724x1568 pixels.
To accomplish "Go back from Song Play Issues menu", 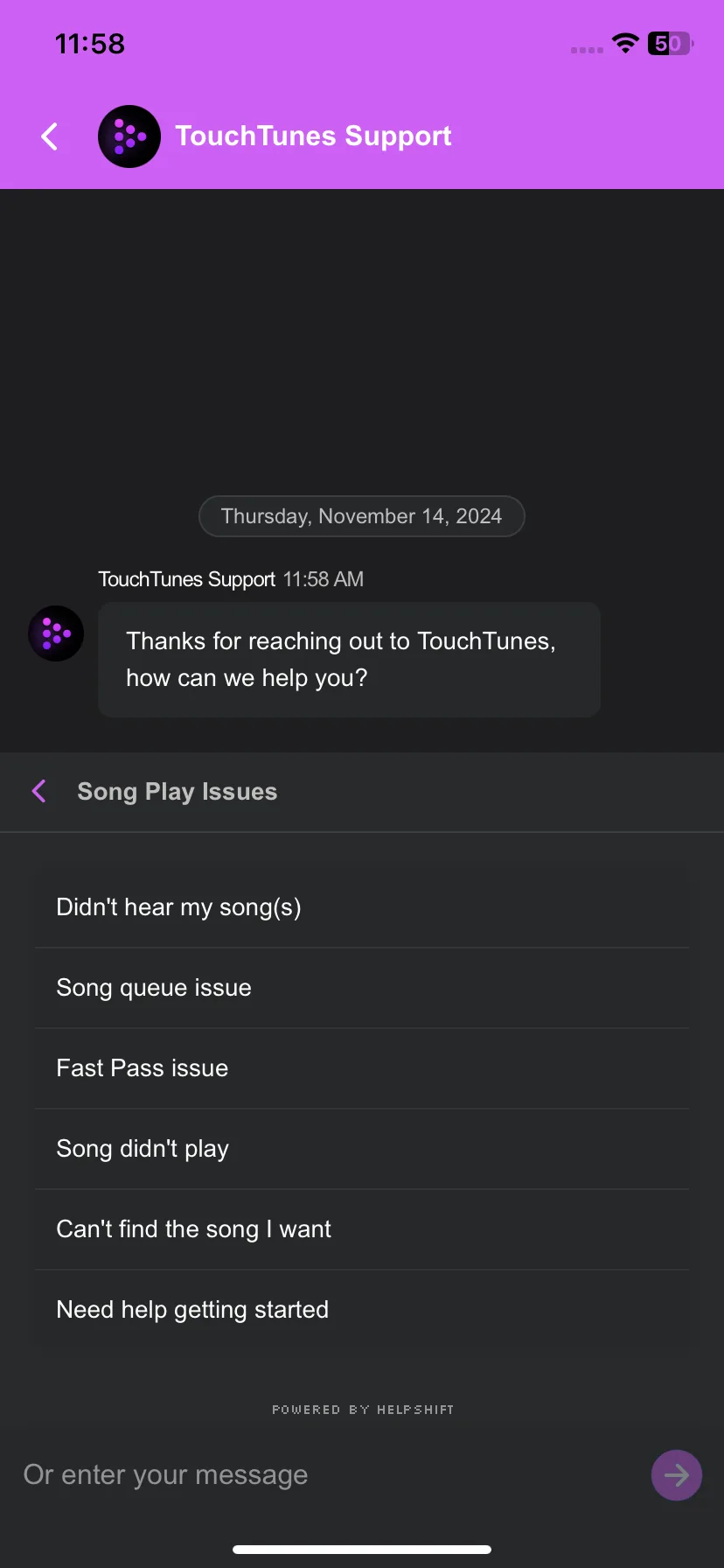I will (39, 791).
